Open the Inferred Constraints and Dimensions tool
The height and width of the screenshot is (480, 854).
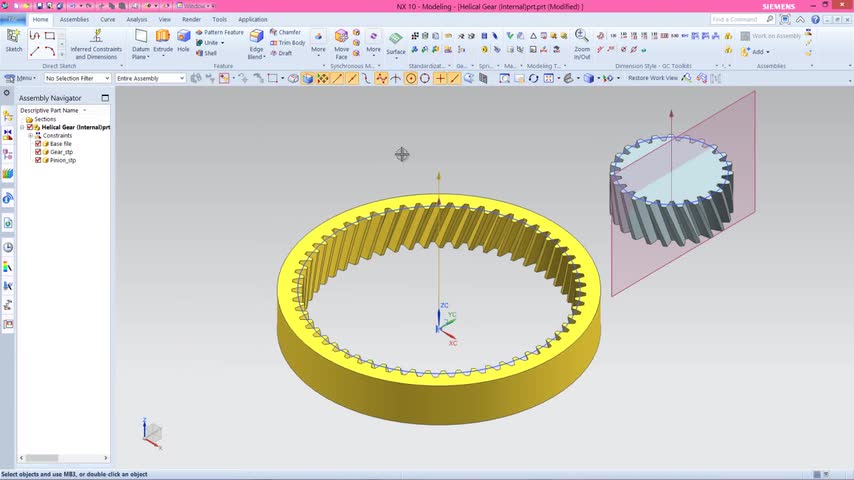pyautogui.click(x=96, y=44)
